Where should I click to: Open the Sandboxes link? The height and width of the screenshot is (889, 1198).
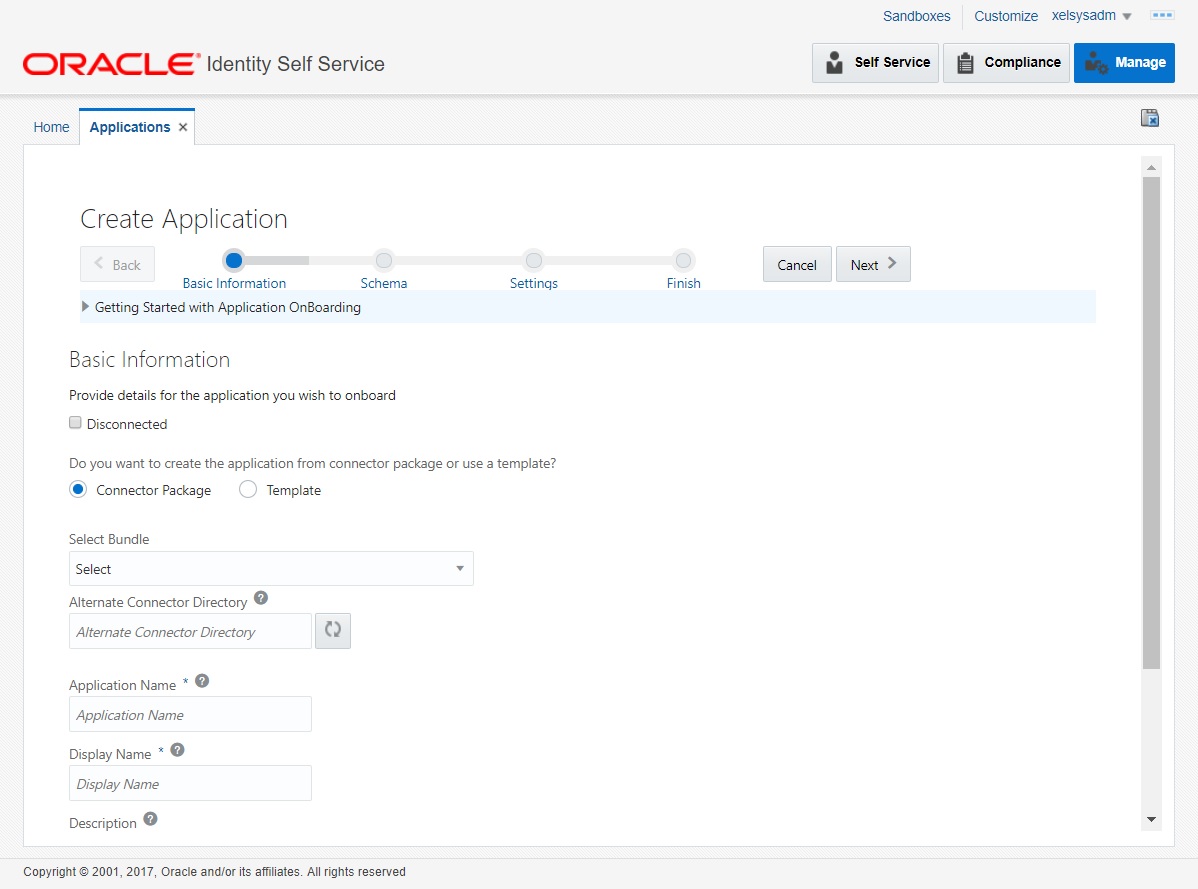click(x=916, y=15)
